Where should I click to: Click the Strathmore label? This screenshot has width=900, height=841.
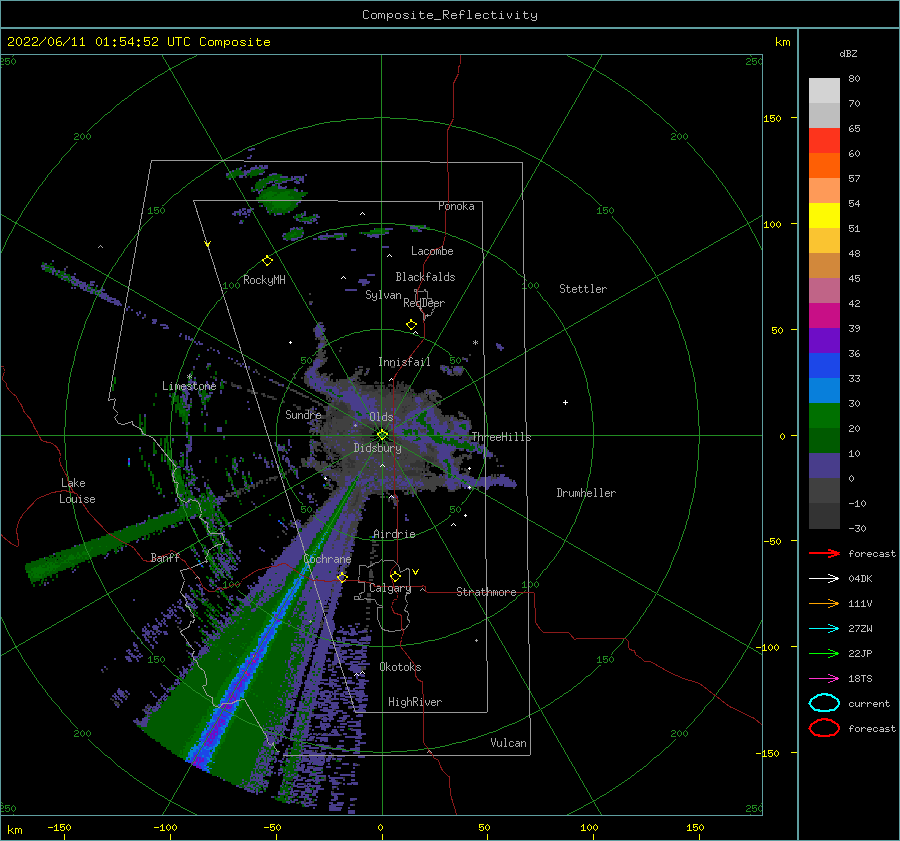pos(486,592)
